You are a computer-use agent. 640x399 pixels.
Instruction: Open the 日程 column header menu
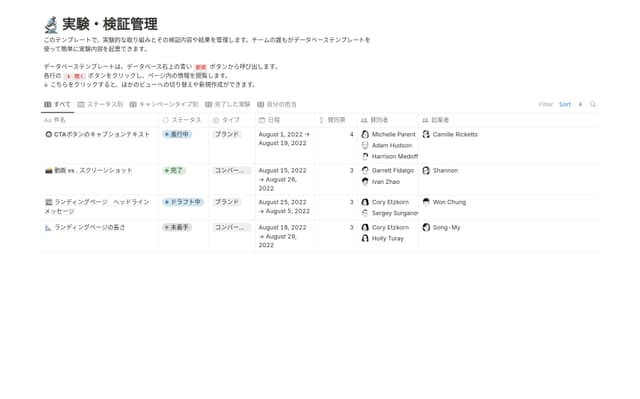[x=285, y=120]
